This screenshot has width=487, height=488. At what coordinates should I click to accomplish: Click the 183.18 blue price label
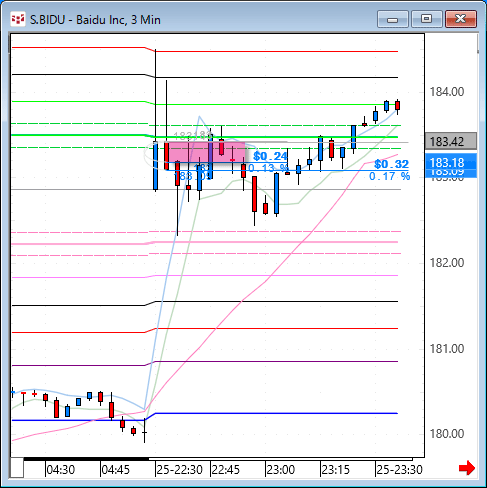pyautogui.click(x=451, y=162)
